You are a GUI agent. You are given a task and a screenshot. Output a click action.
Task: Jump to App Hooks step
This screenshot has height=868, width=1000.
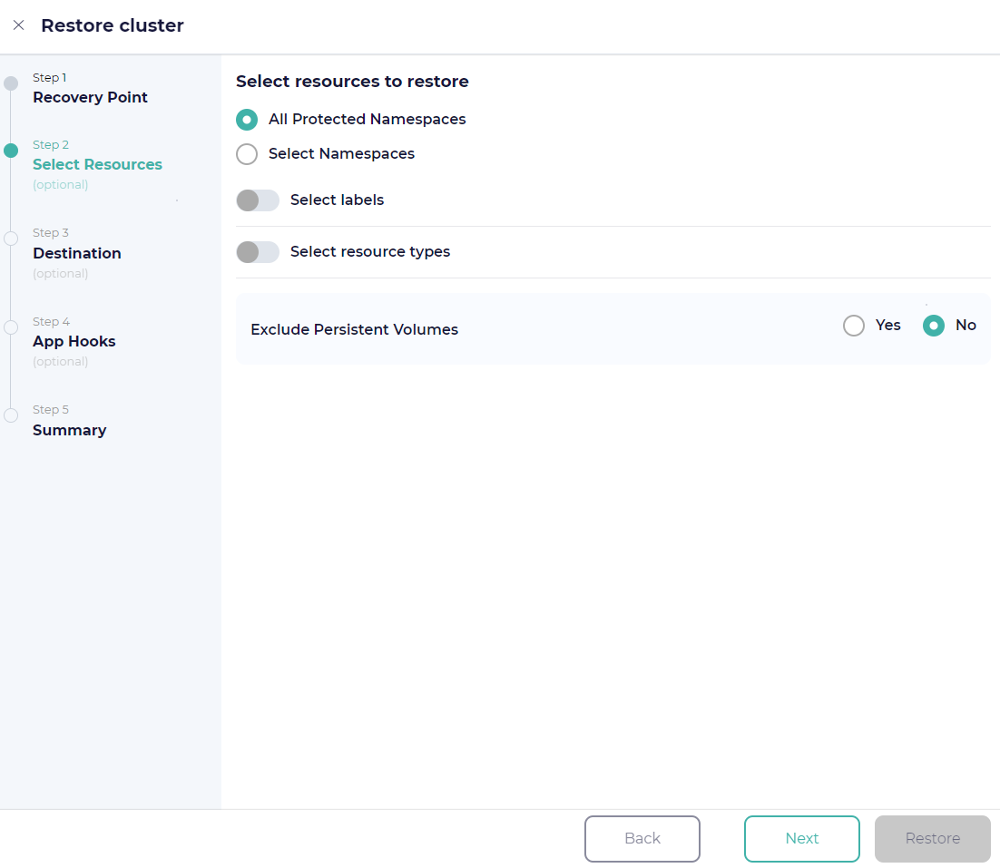coord(74,341)
